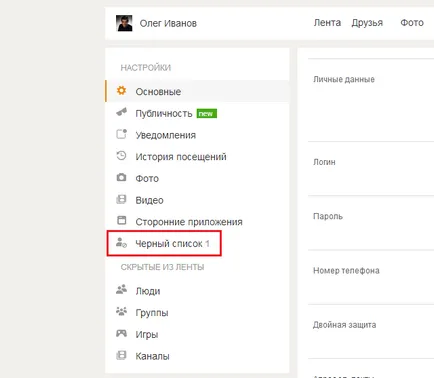Viewport: 434px width, 378px height.
Task: Go to the Лента tab
Action: pos(327,23)
